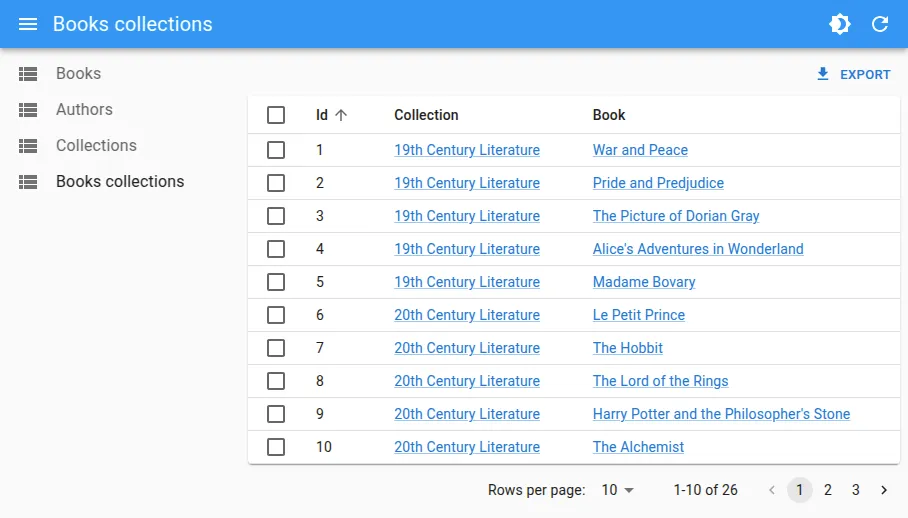Open Books in the sidebar menu
Screen dimensions: 908x518
[78, 74]
